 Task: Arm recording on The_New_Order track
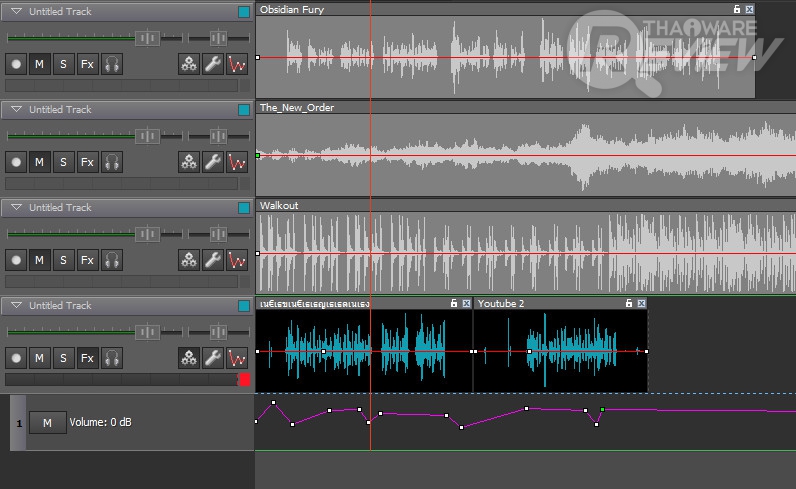tap(16, 162)
